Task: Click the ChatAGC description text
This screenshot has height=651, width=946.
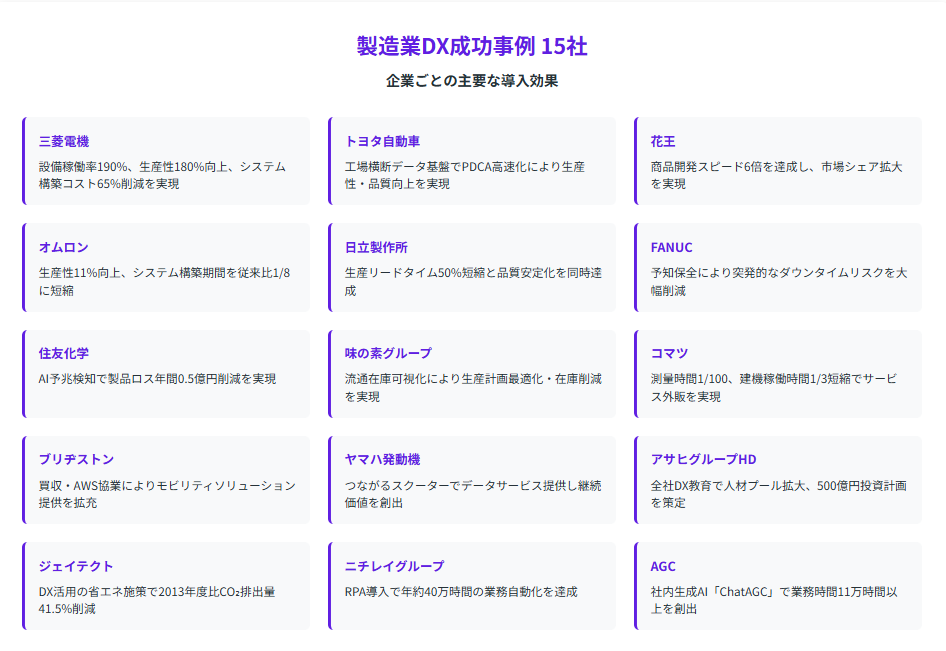Action: (773, 600)
